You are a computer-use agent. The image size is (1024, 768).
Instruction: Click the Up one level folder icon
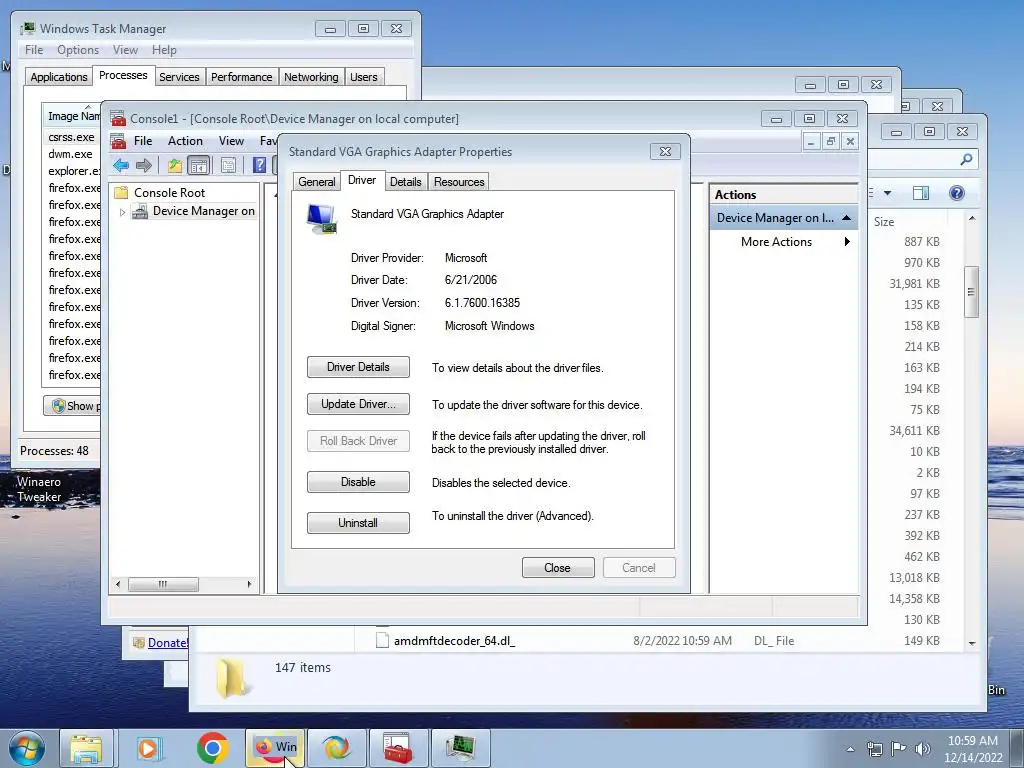174,165
